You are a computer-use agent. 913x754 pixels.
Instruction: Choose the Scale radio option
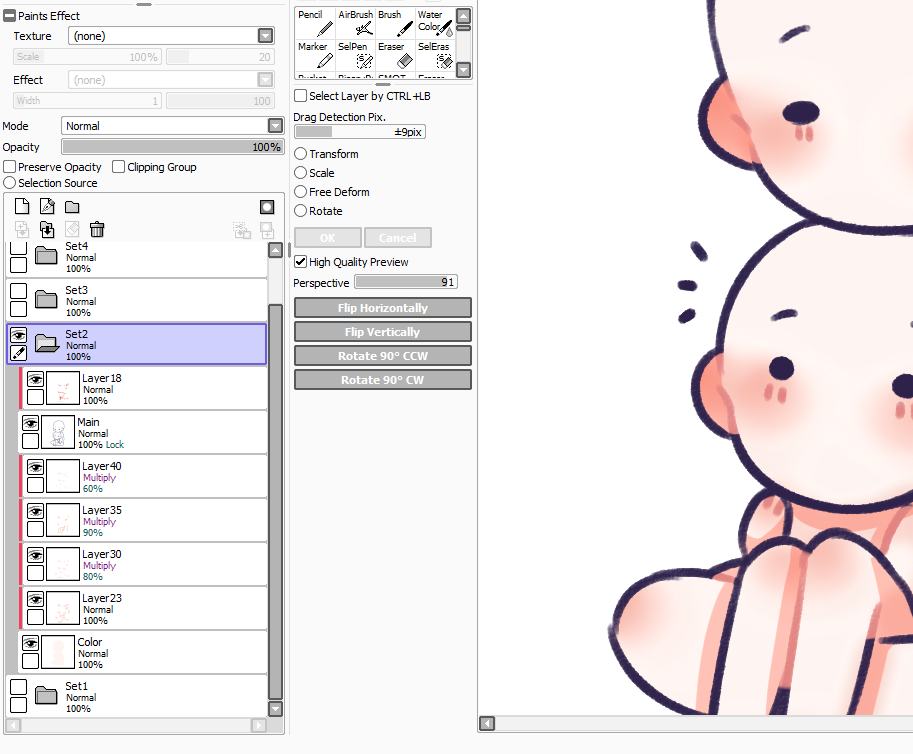[x=300, y=173]
